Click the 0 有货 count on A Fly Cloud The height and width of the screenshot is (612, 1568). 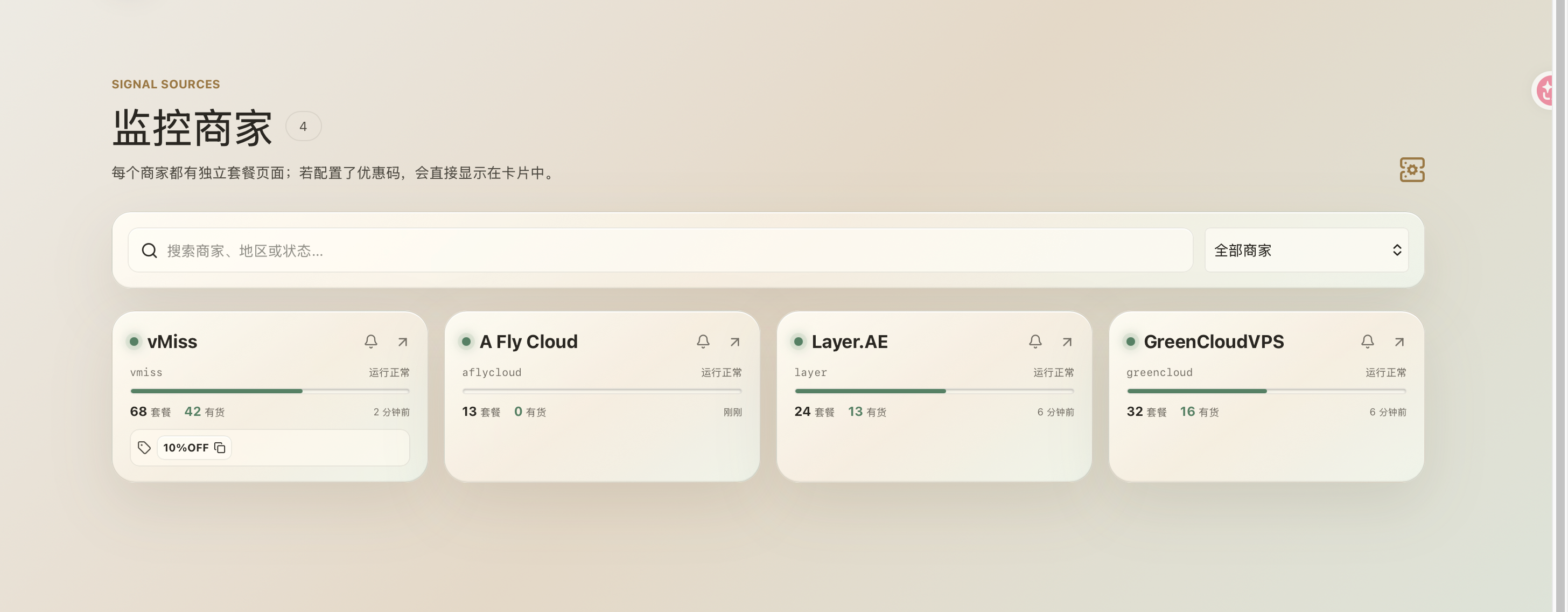point(530,412)
